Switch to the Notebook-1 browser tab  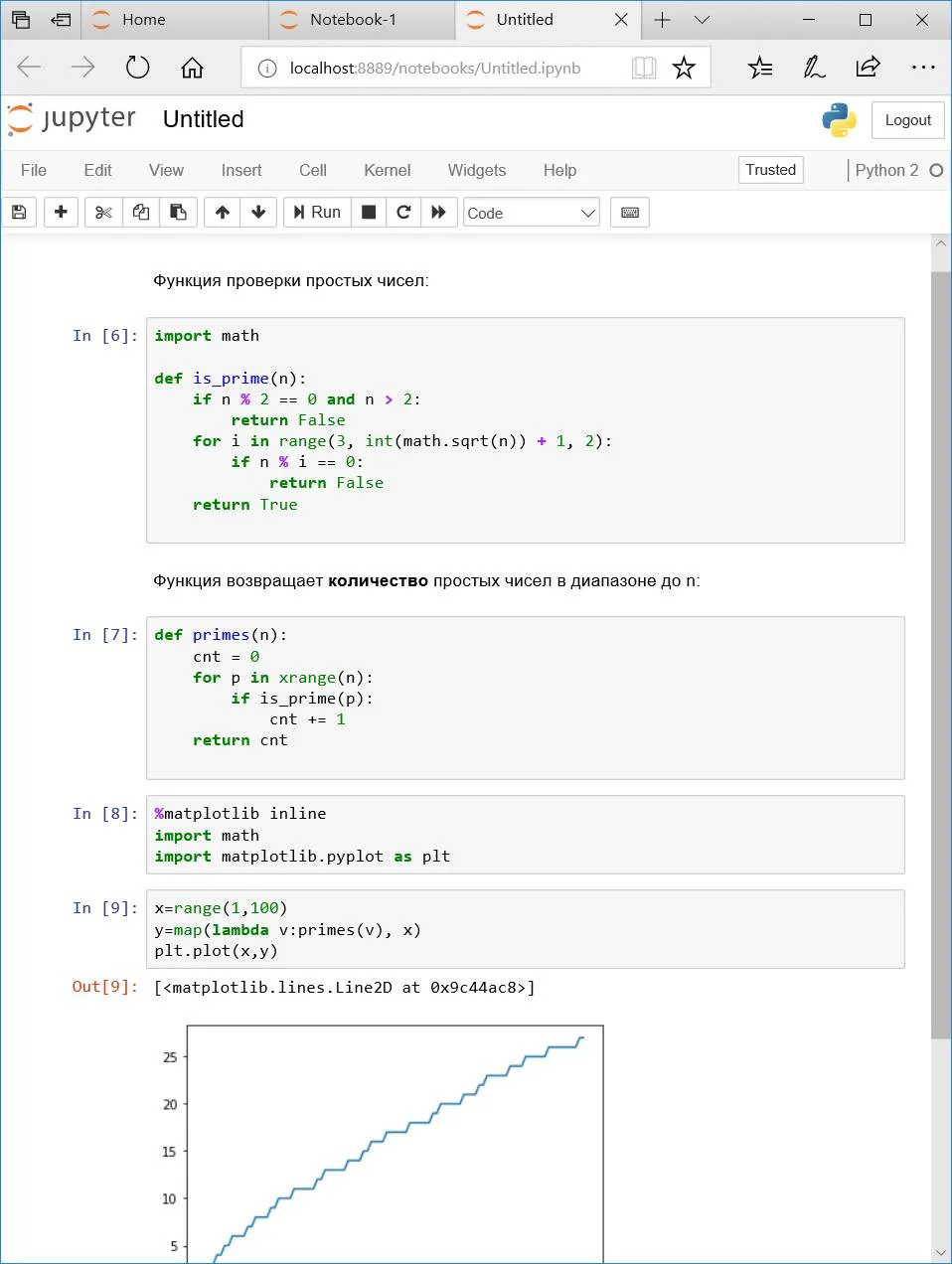tap(353, 20)
